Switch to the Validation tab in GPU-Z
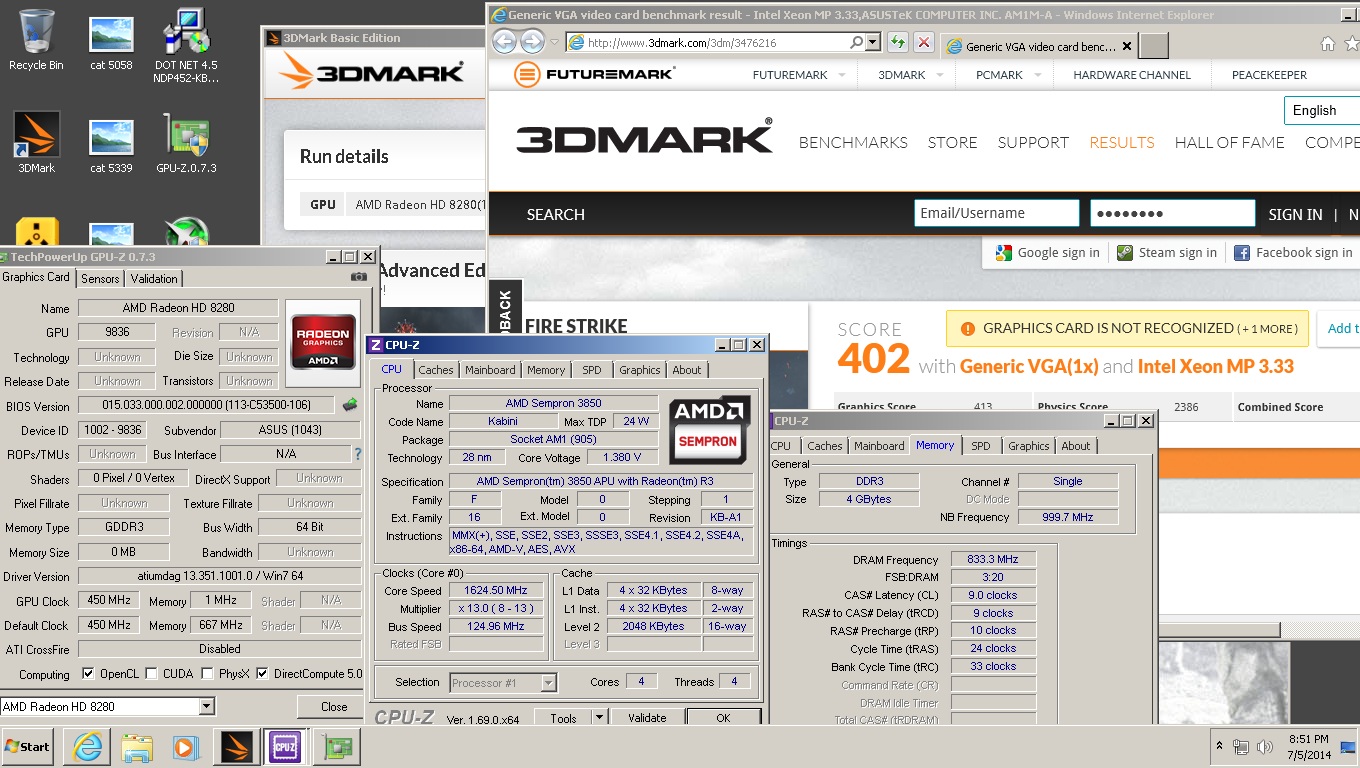1360x768 pixels. pos(154,279)
